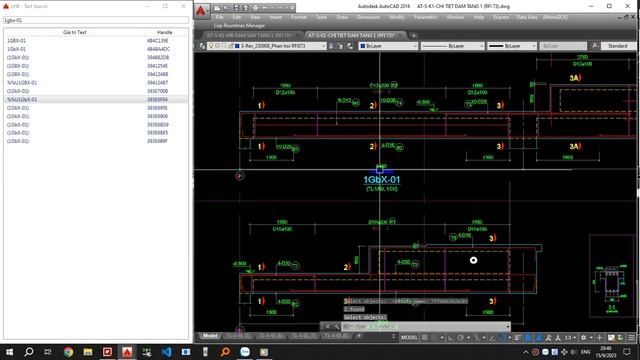Screen dimensions: 640x360
Task: Open Windows Start menu
Action: click(9, 352)
